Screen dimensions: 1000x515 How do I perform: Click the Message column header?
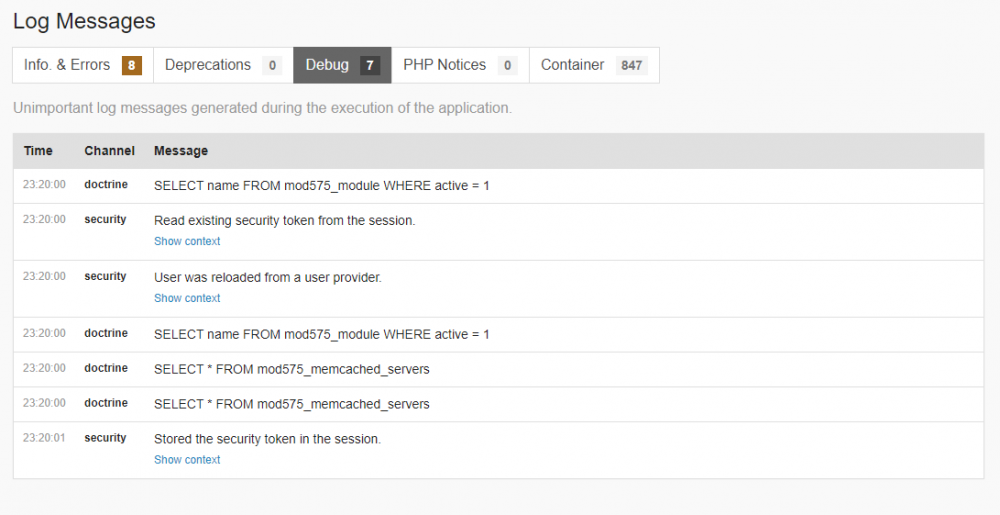click(181, 151)
